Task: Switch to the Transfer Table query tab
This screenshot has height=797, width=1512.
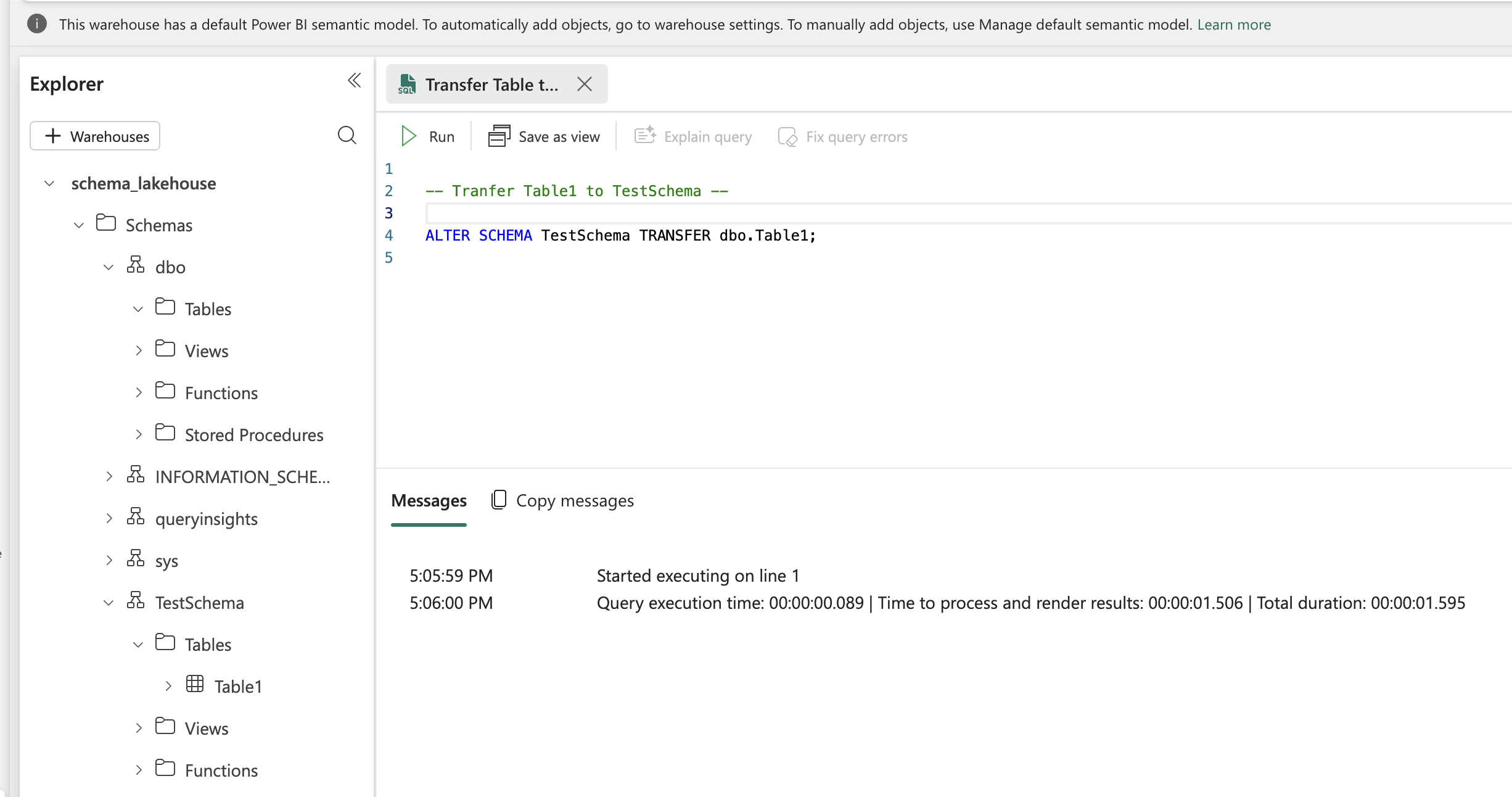Action: point(491,85)
